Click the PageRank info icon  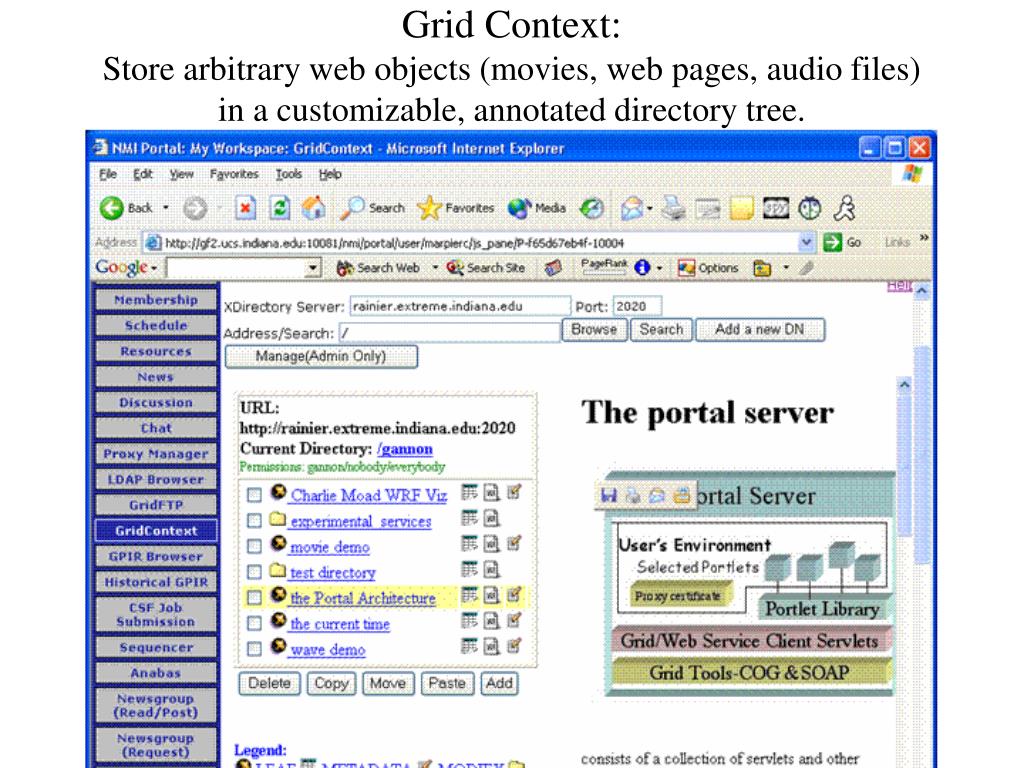coord(643,268)
